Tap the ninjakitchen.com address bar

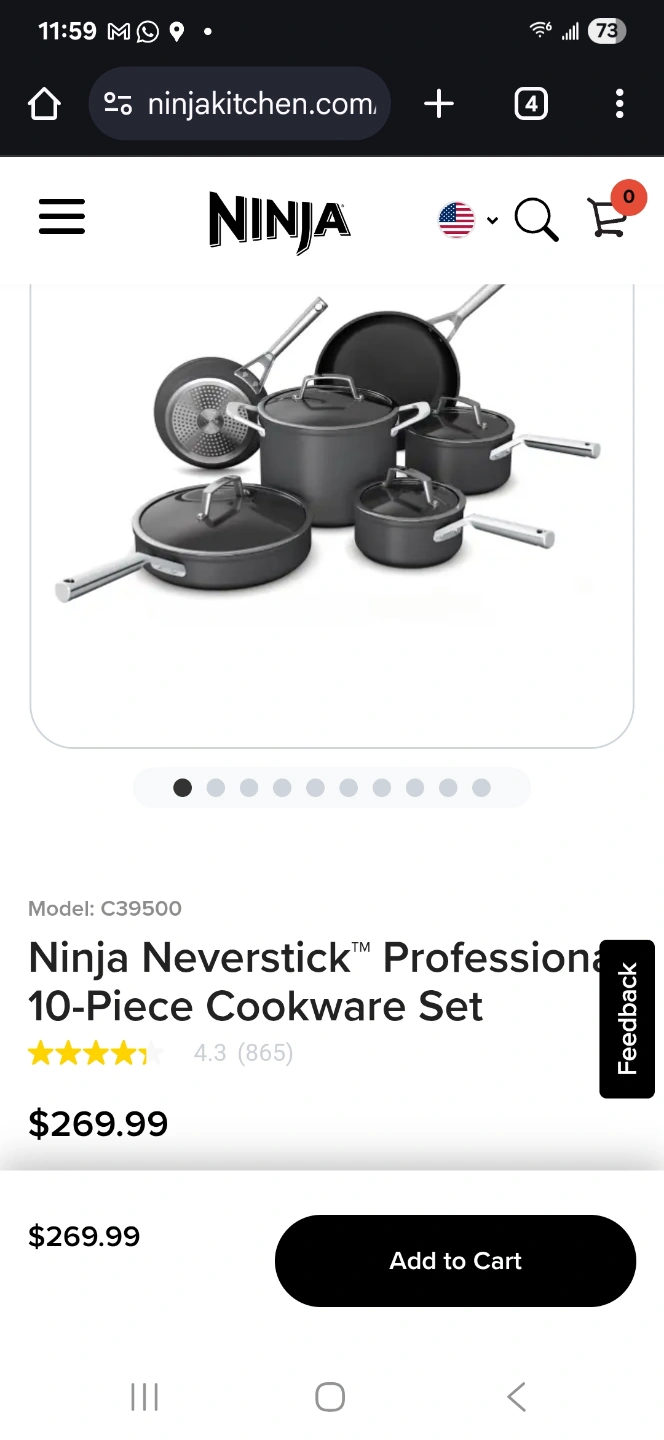pos(240,104)
